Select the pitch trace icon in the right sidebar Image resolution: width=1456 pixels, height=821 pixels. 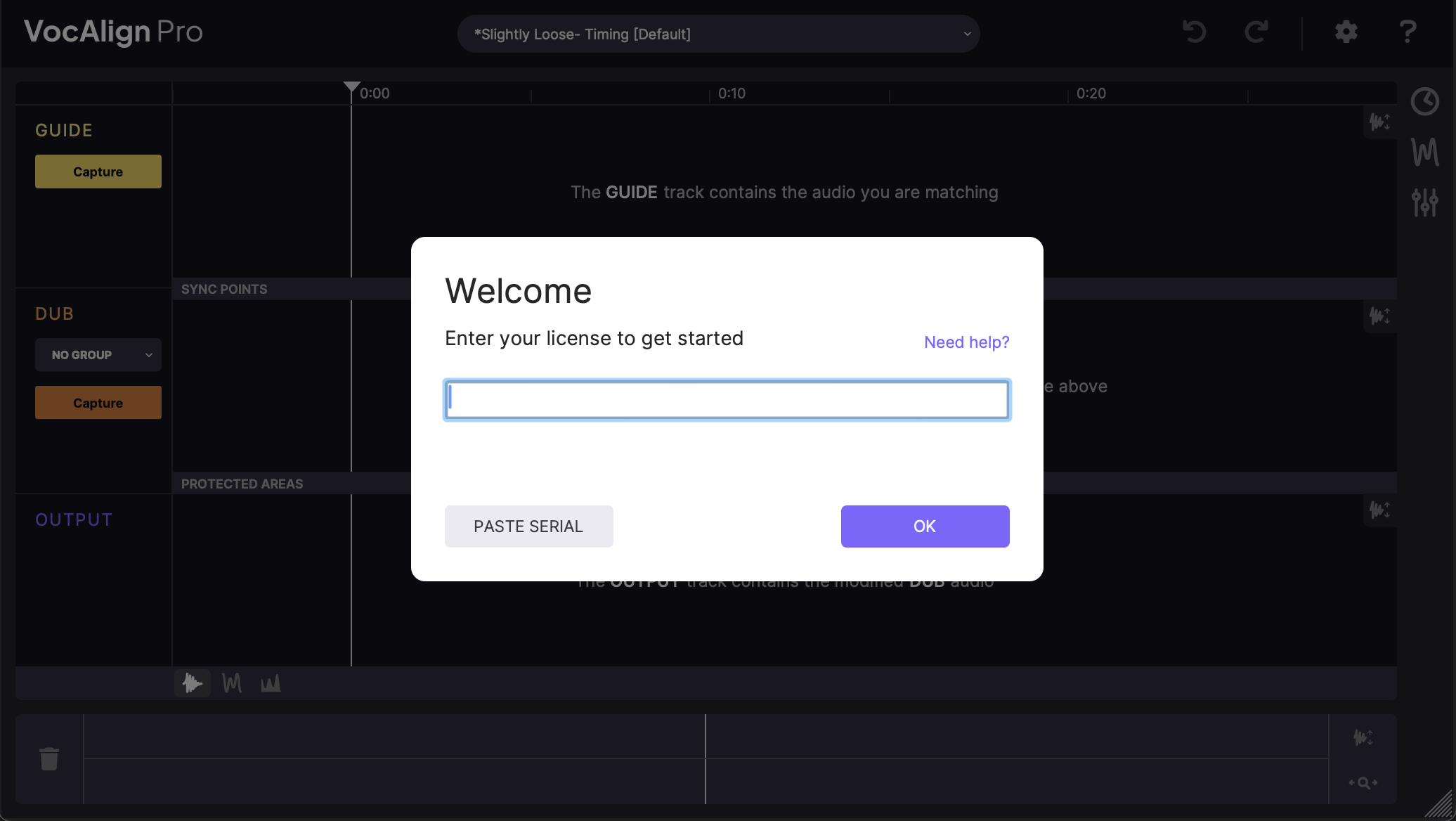click(1426, 152)
